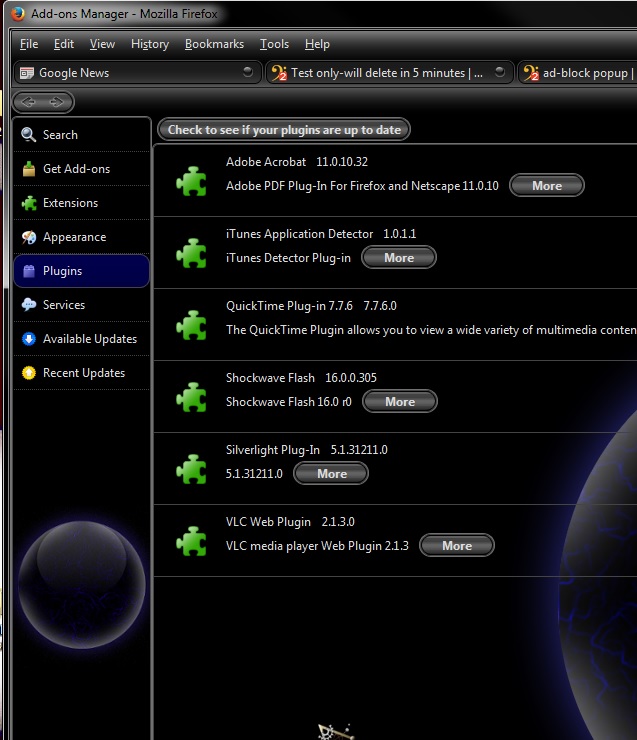Open the Tools menu

(274, 44)
